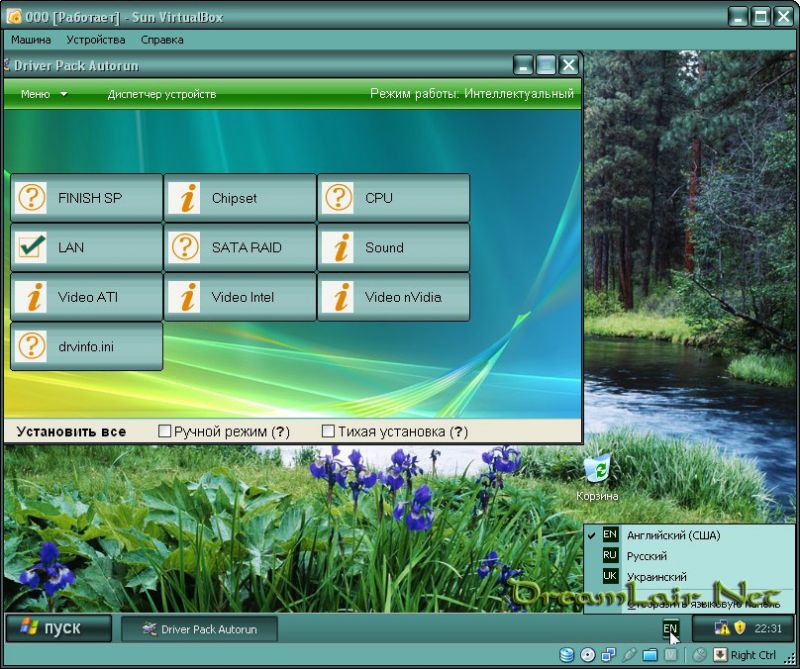Open the Справка menu in VirtualBox
The height and width of the screenshot is (669, 800).
(x=162, y=40)
